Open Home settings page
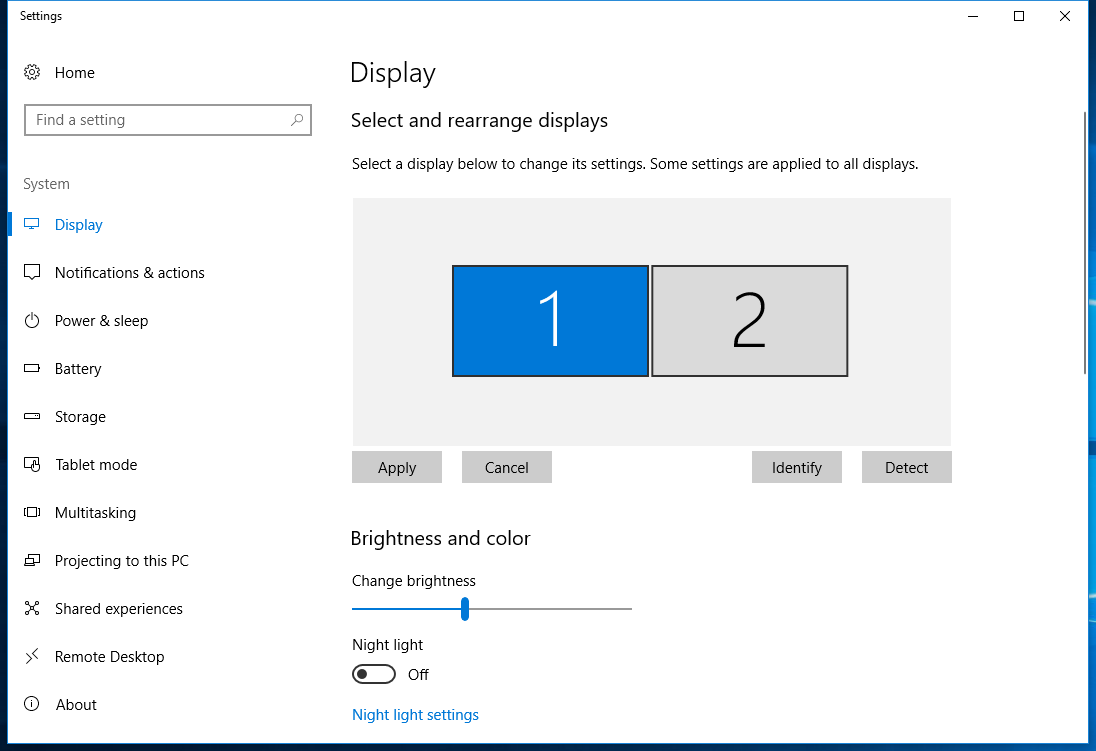The image size is (1096, 751). 74,73
